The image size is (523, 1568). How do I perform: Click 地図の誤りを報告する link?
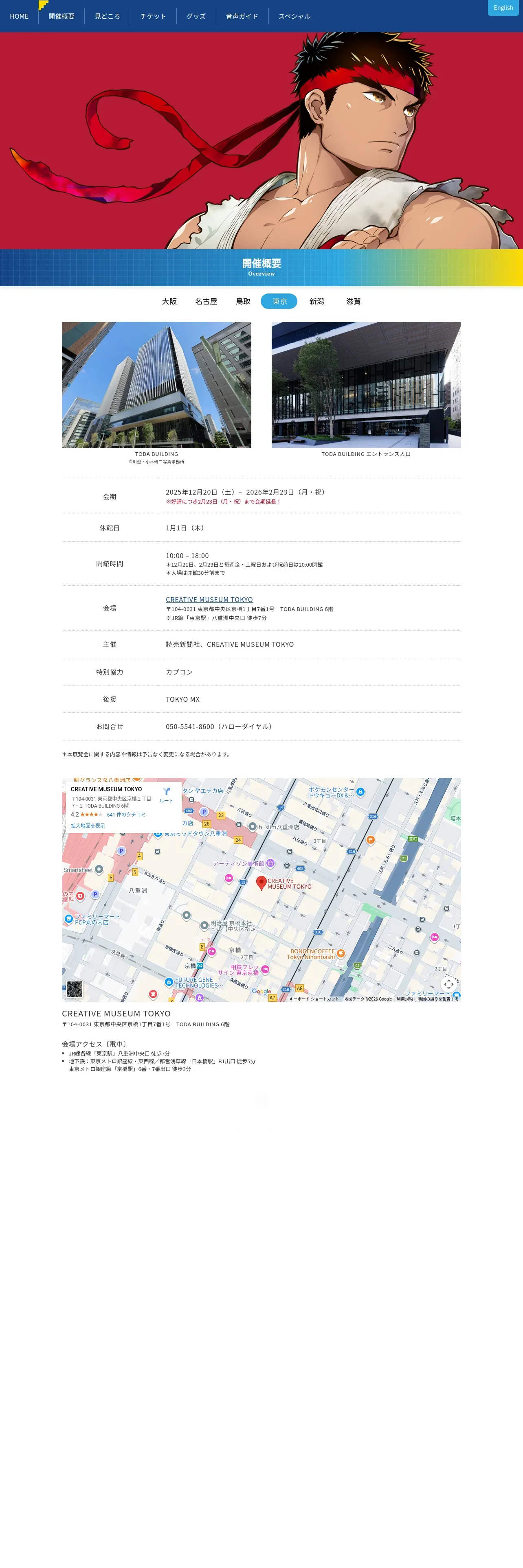tap(438, 999)
